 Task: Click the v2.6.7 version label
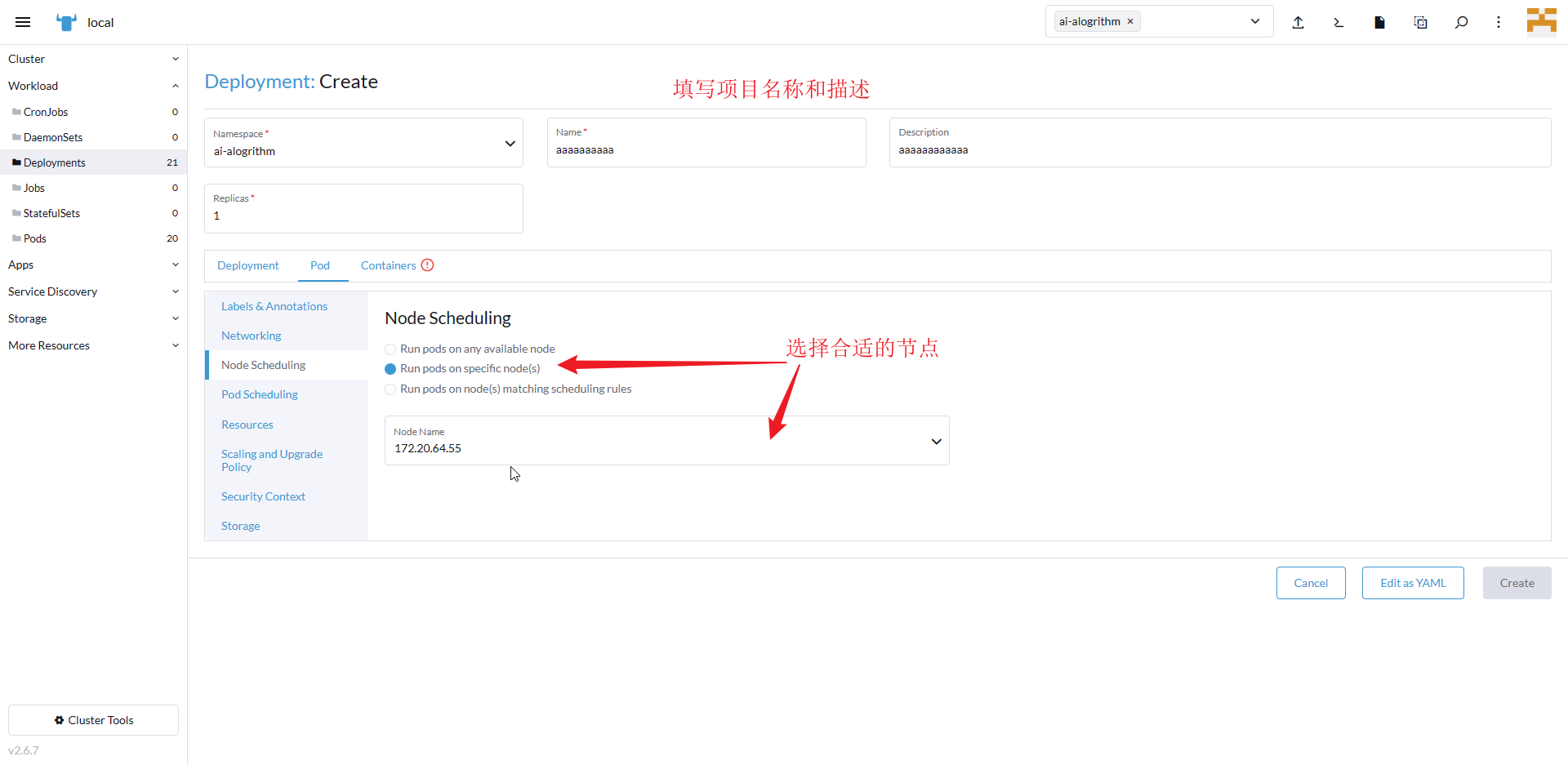tap(24, 750)
